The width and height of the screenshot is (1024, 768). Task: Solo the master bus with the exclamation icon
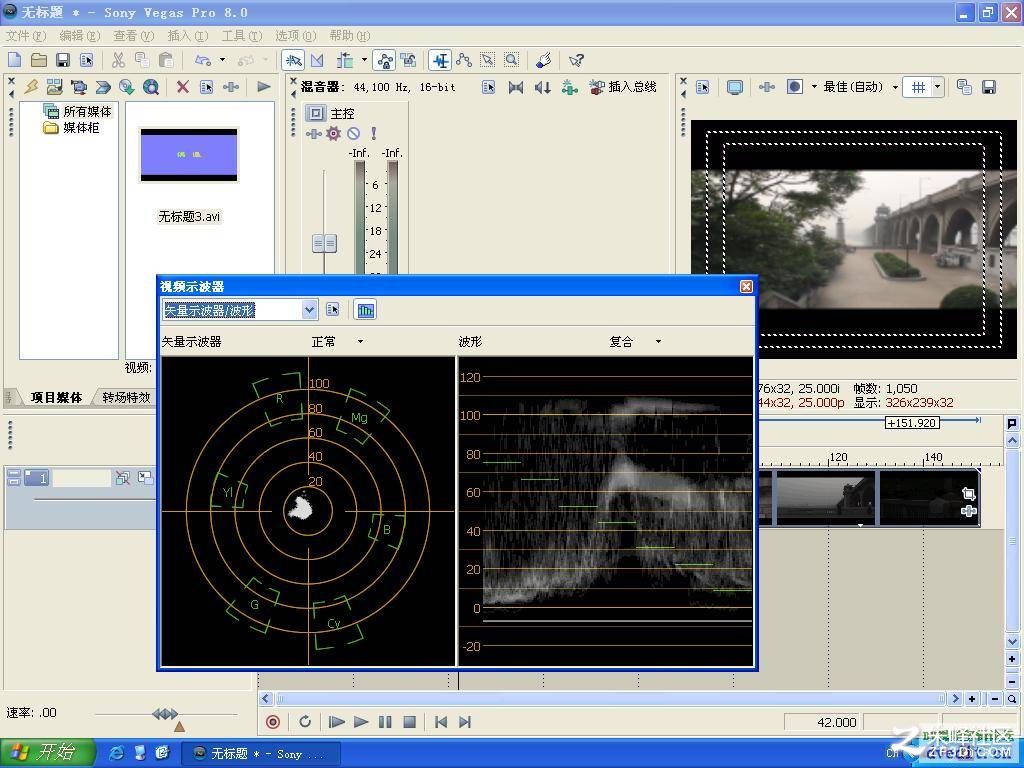374,134
